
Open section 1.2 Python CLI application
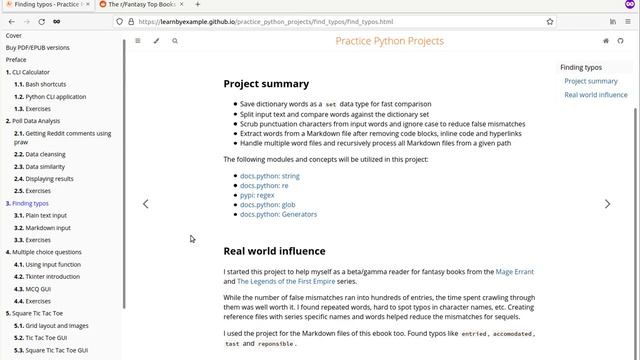[50, 97]
